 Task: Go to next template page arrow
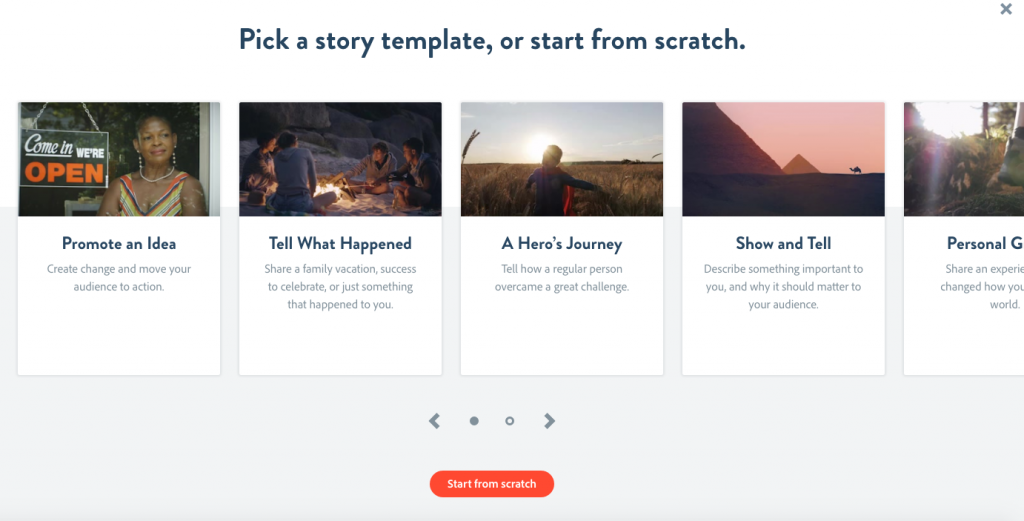(x=549, y=421)
